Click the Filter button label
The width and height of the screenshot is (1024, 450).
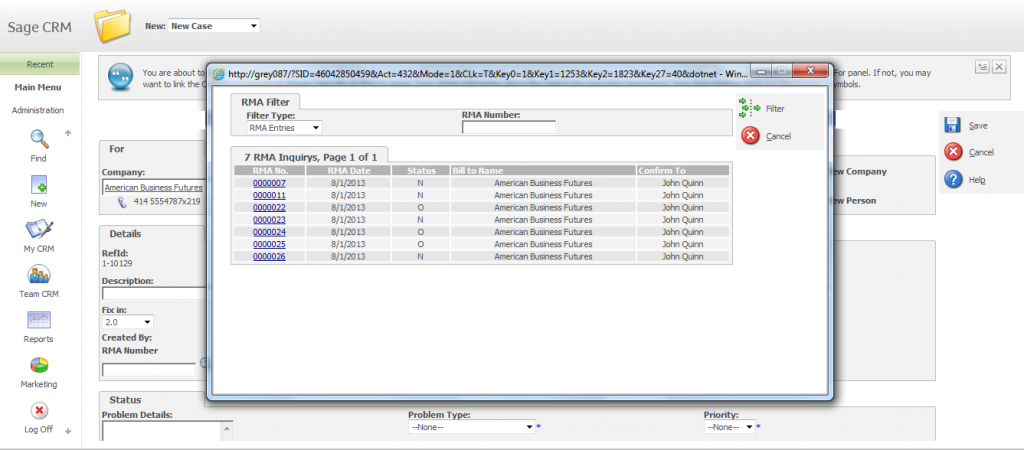coord(775,108)
